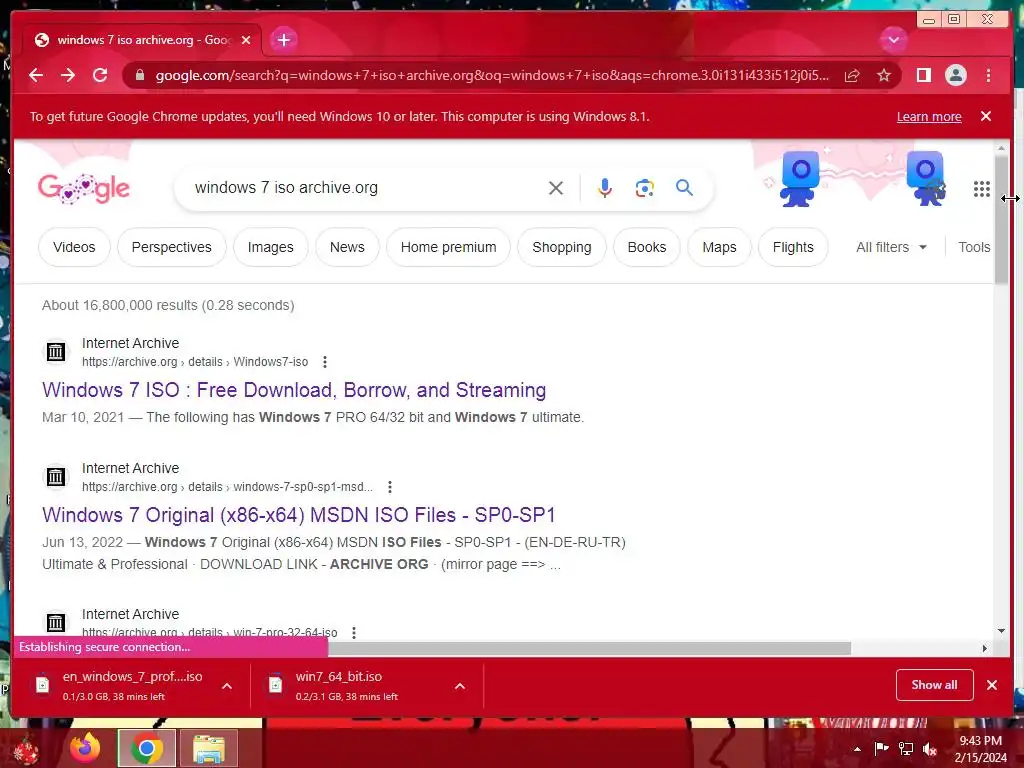1024x768 pixels.
Task: Open the network tray icon
Action: (x=906, y=749)
